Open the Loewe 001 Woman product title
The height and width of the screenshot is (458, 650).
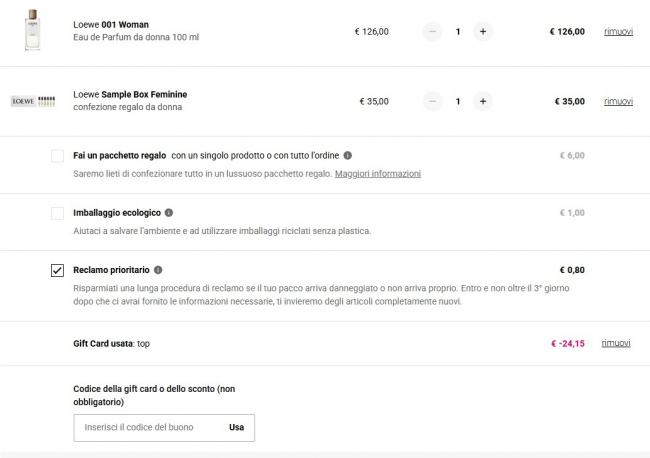pyautogui.click(x=110, y=23)
